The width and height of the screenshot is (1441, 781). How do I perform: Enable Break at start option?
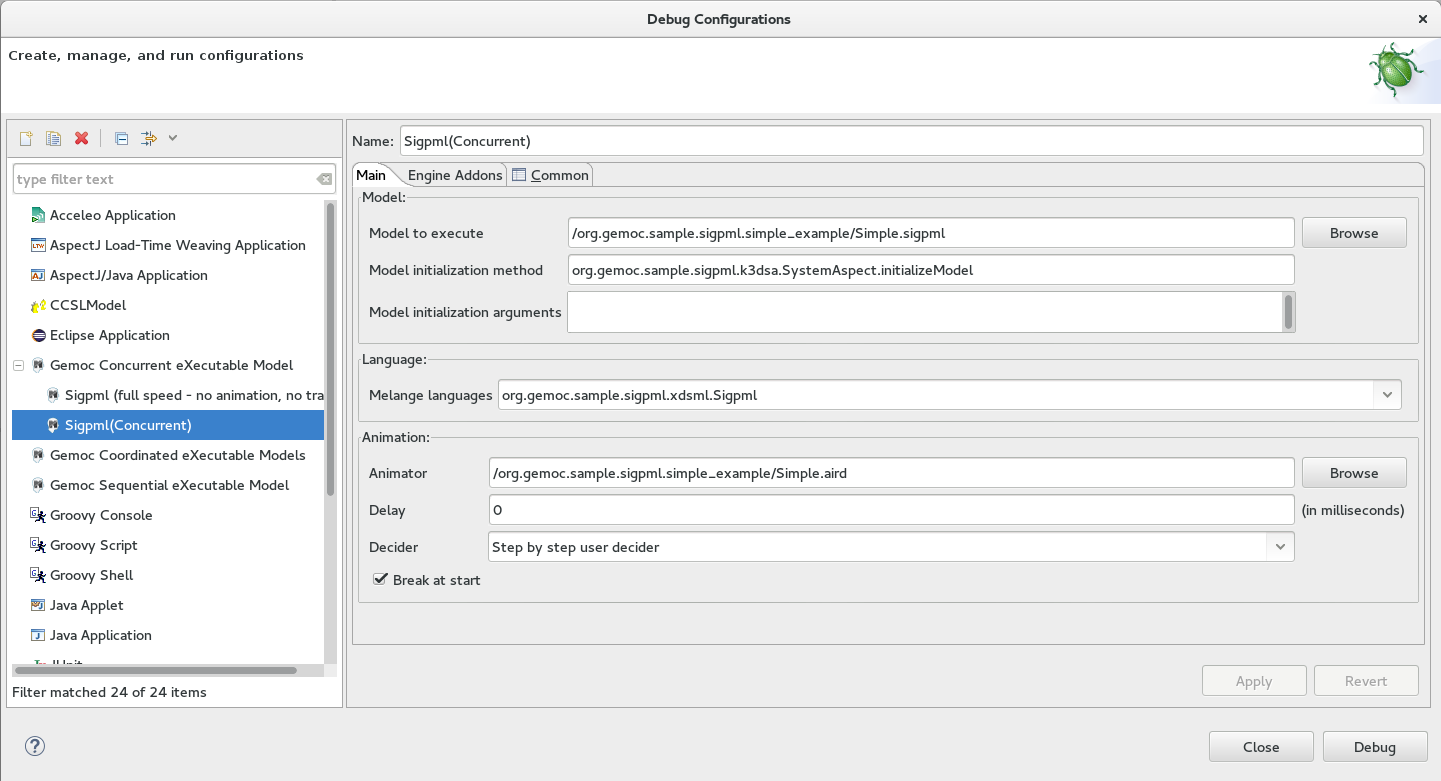[380, 579]
